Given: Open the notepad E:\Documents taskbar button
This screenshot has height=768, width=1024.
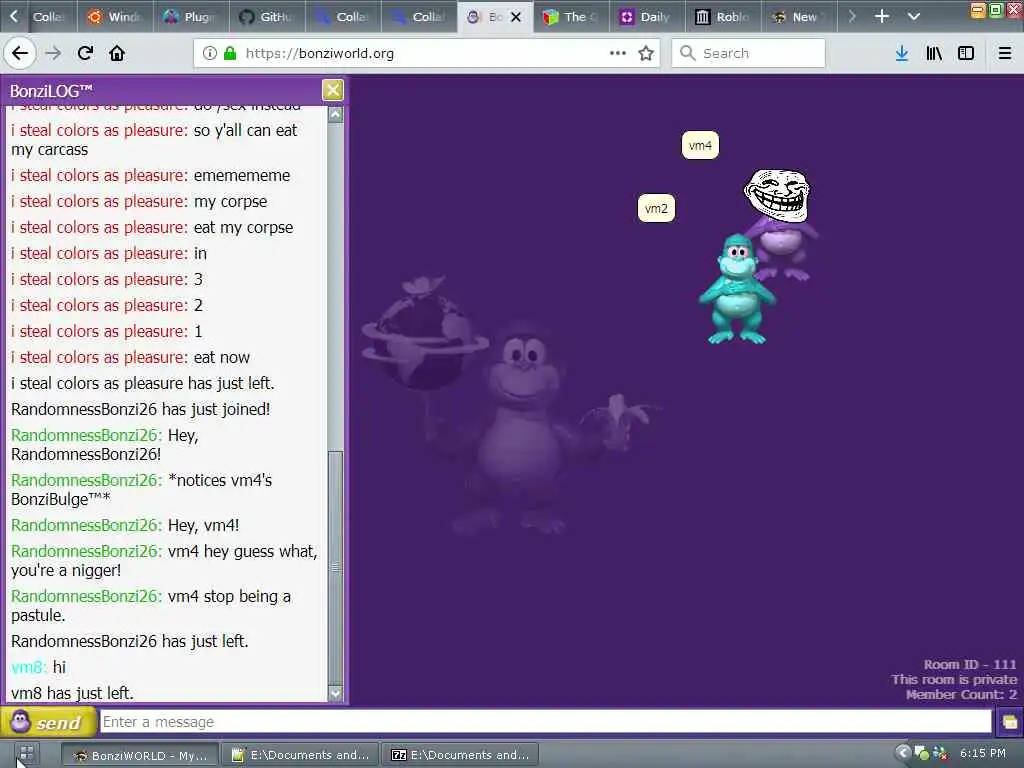Looking at the screenshot, I should tap(300, 755).
